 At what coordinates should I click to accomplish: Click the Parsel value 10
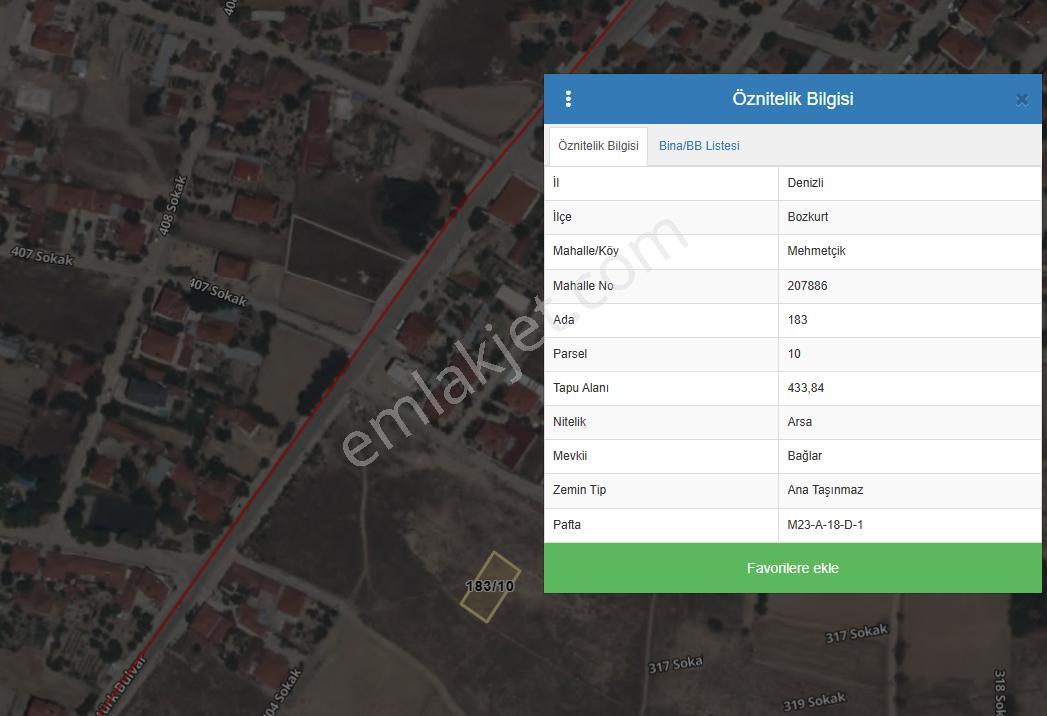pos(794,354)
